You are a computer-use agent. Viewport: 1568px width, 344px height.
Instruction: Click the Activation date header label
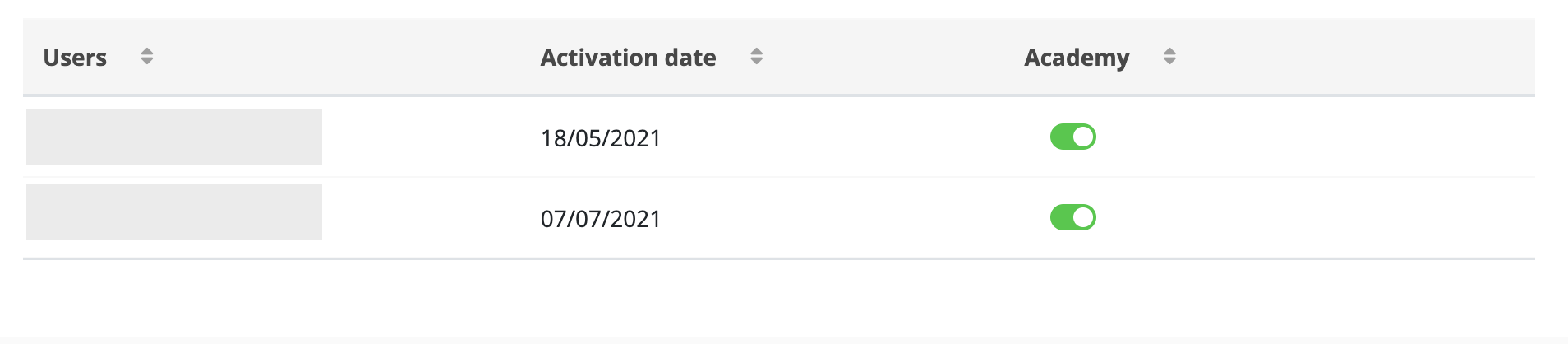pos(628,58)
